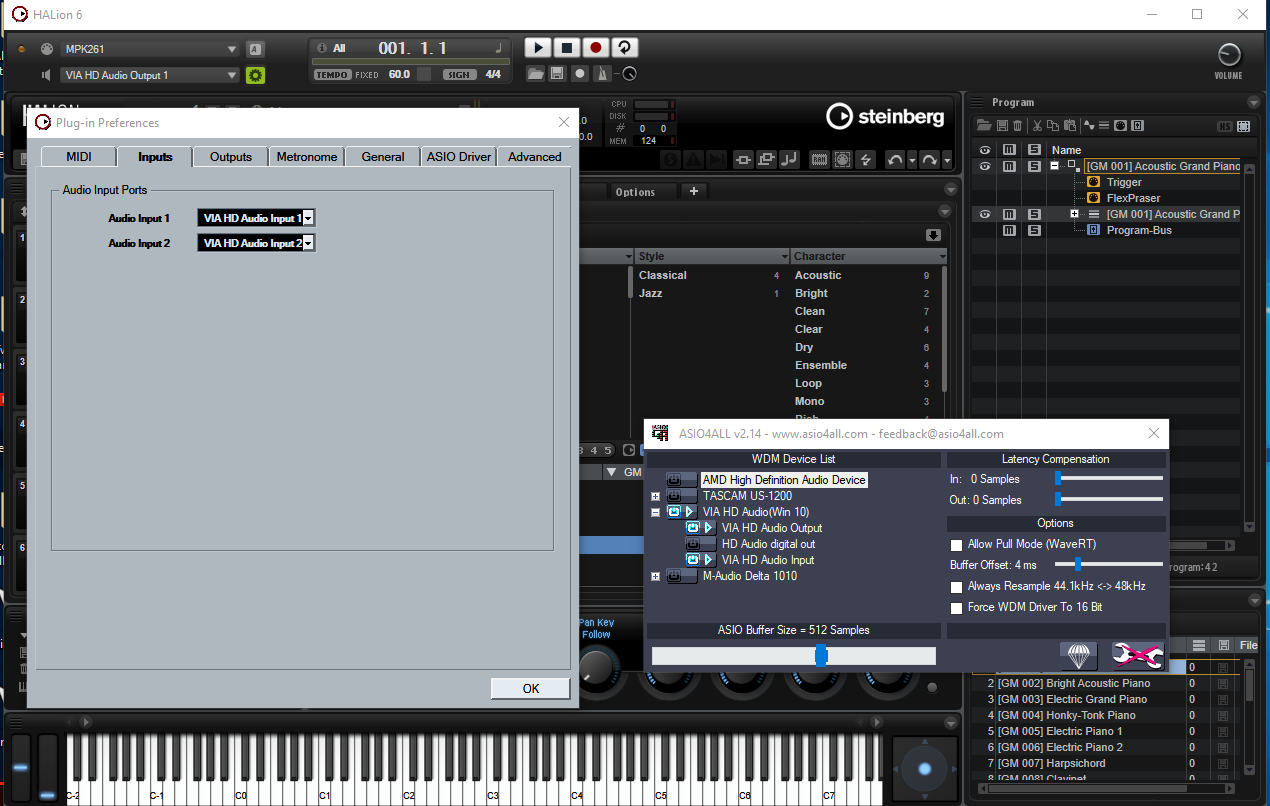Toggle the MIDI activity A button
Viewport: 1270px width, 806px height.
(x=255, y=49)
